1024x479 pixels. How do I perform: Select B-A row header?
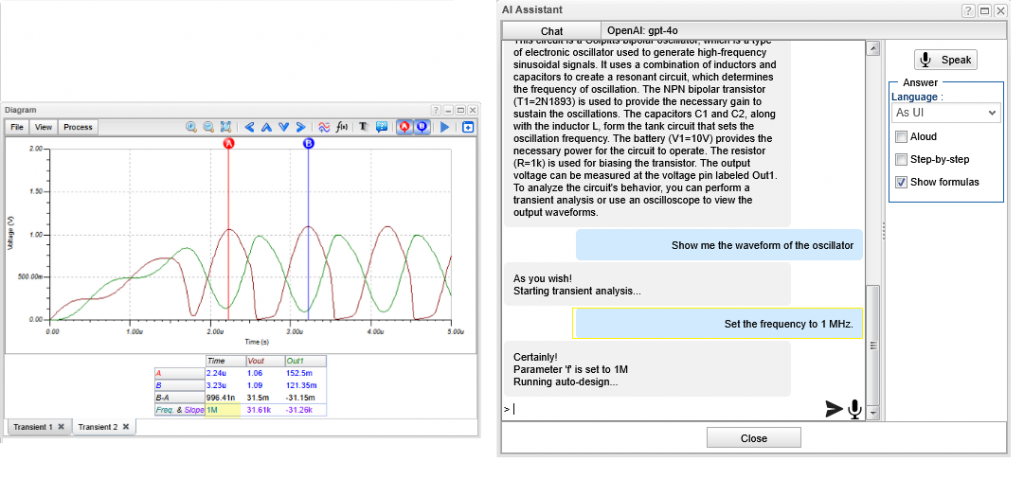(178, 397)
